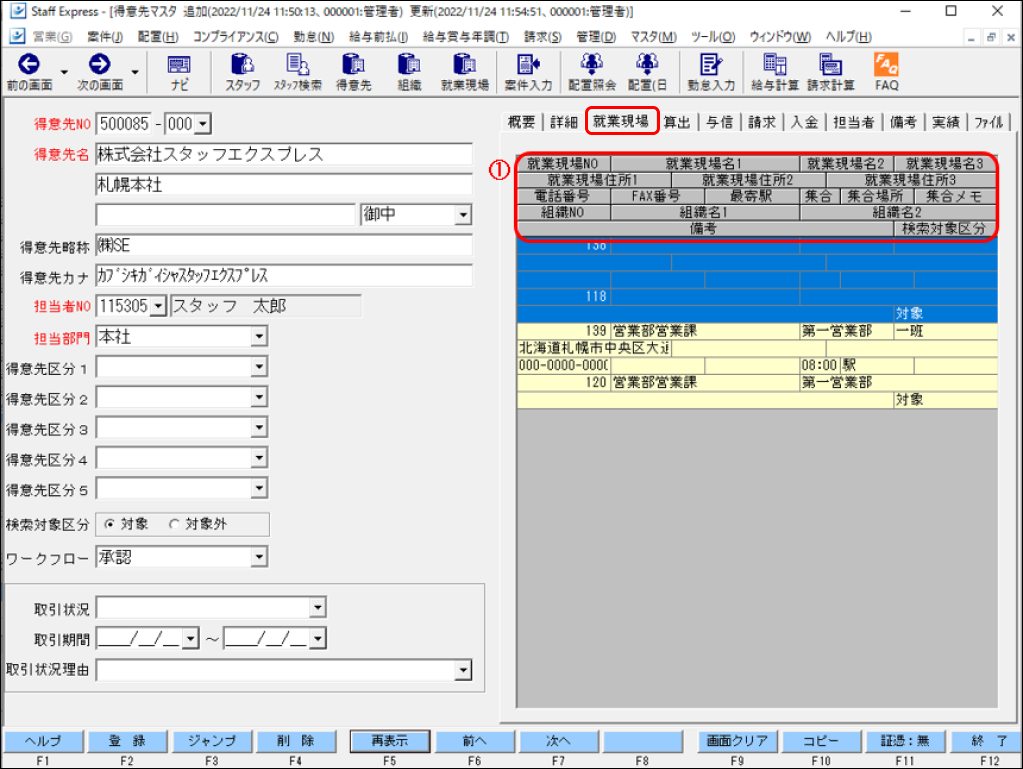
Task: Click the 登録 F2 button
Action: coord(127,741)
